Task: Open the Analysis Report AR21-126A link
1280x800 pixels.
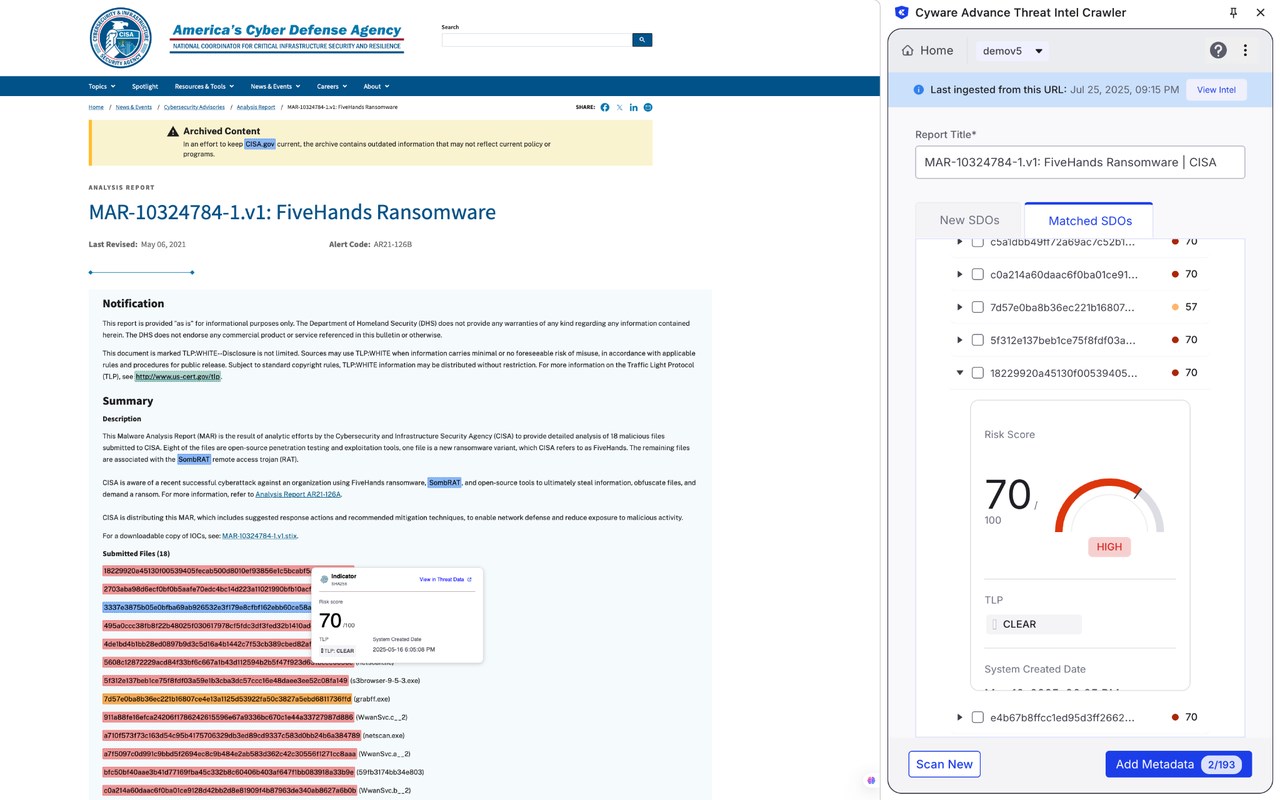Action: tap(298, 494)
